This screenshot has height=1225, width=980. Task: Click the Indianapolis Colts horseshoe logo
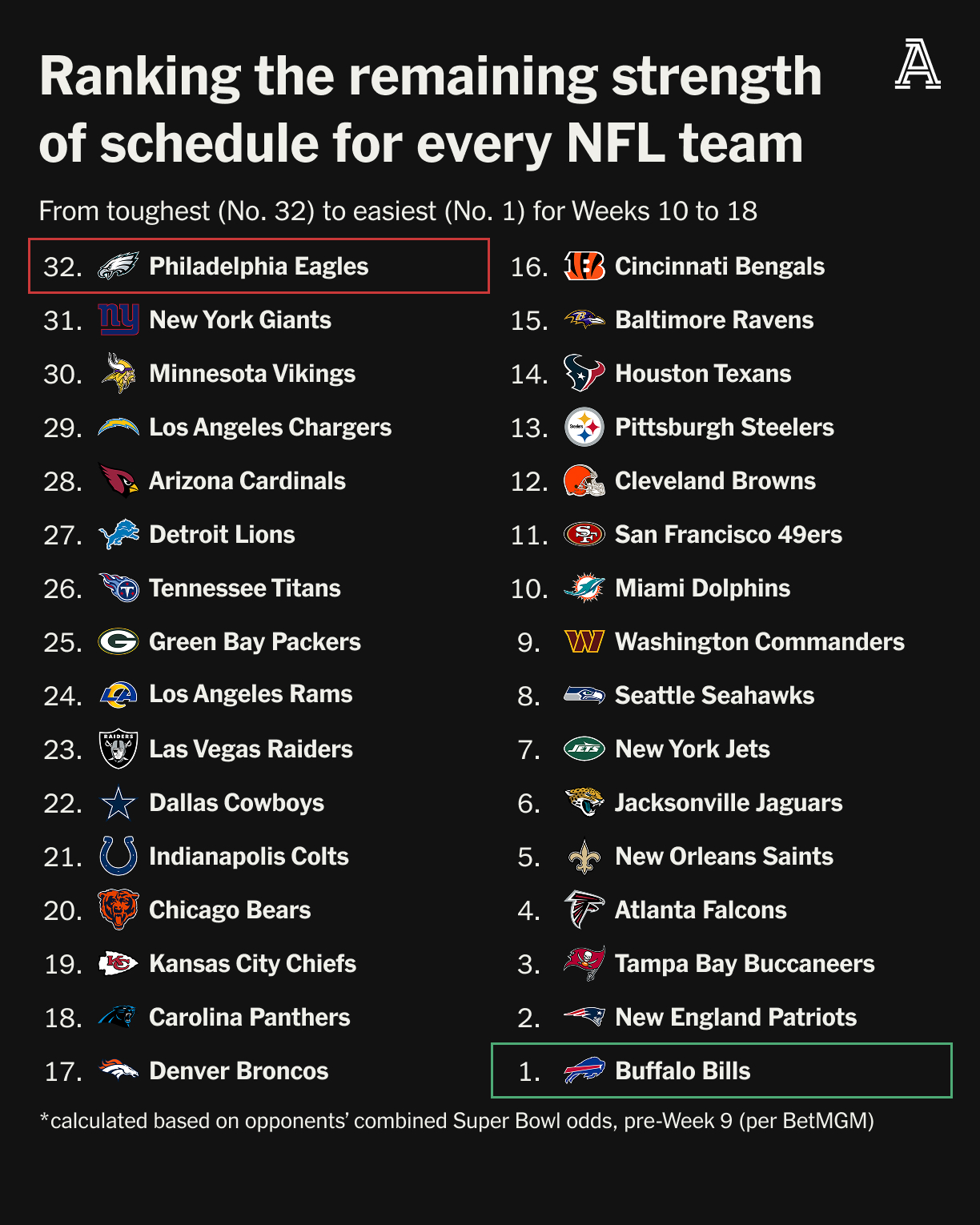(118, 856)
